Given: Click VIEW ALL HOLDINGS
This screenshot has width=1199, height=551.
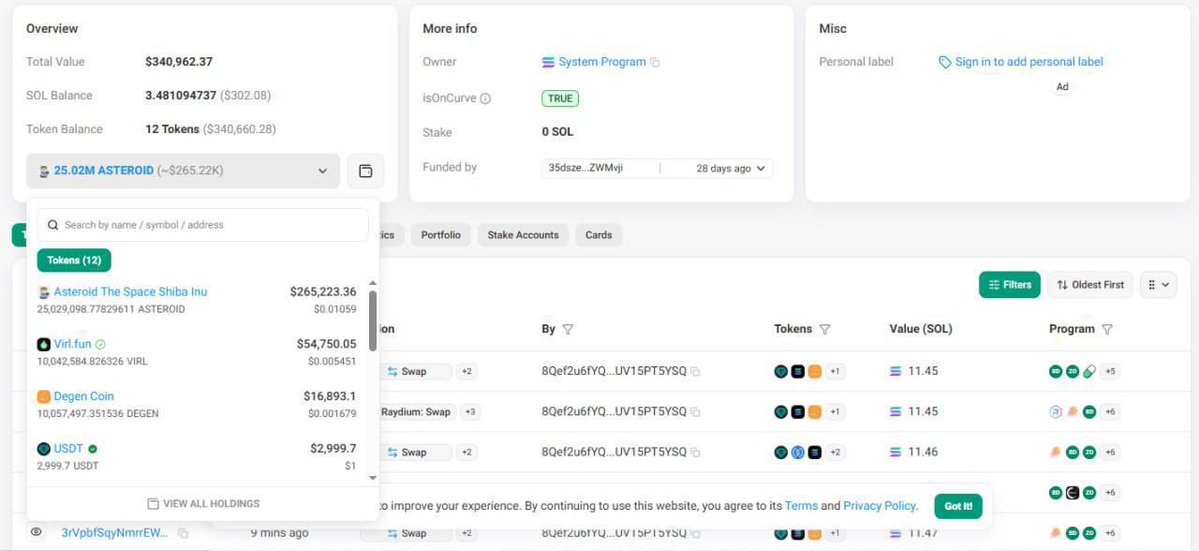Looking at the screenshot, I should tap(203, 504).
